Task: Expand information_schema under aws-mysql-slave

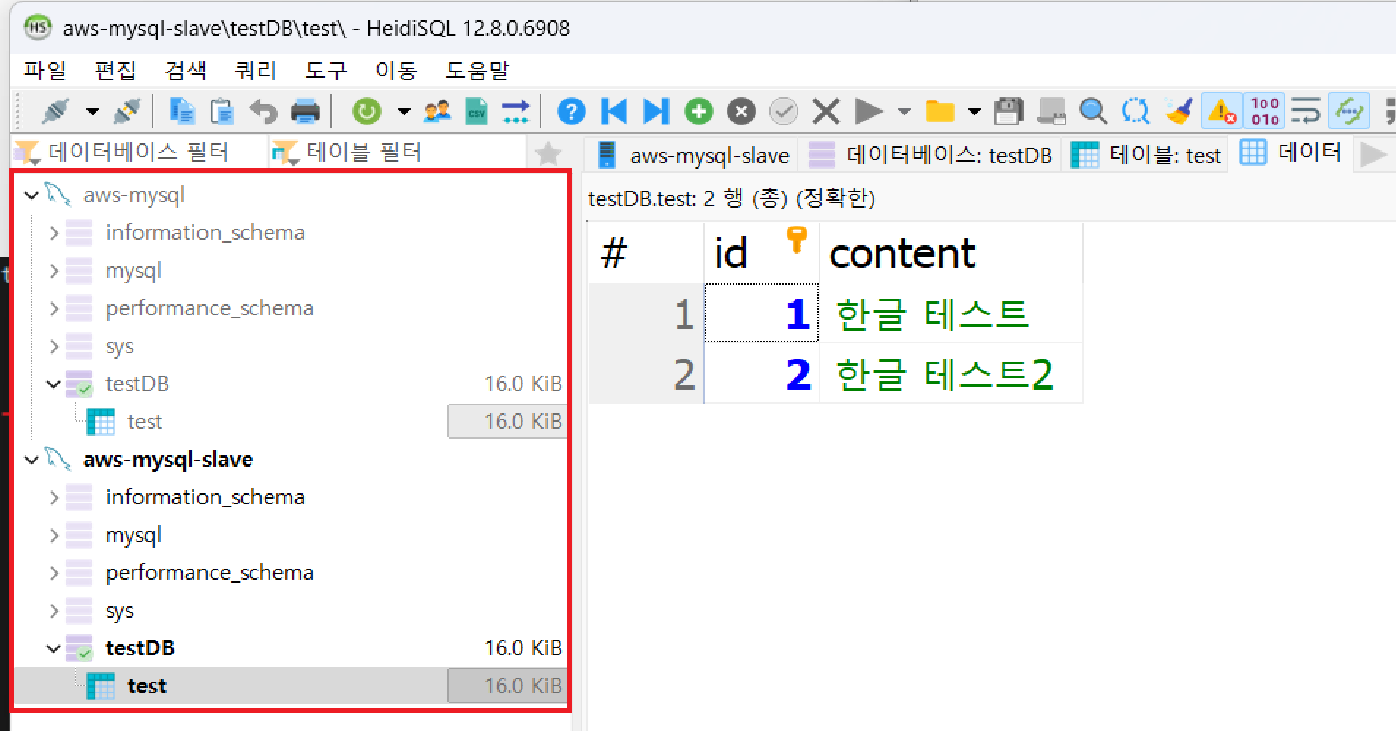Action: click(54, 497)
